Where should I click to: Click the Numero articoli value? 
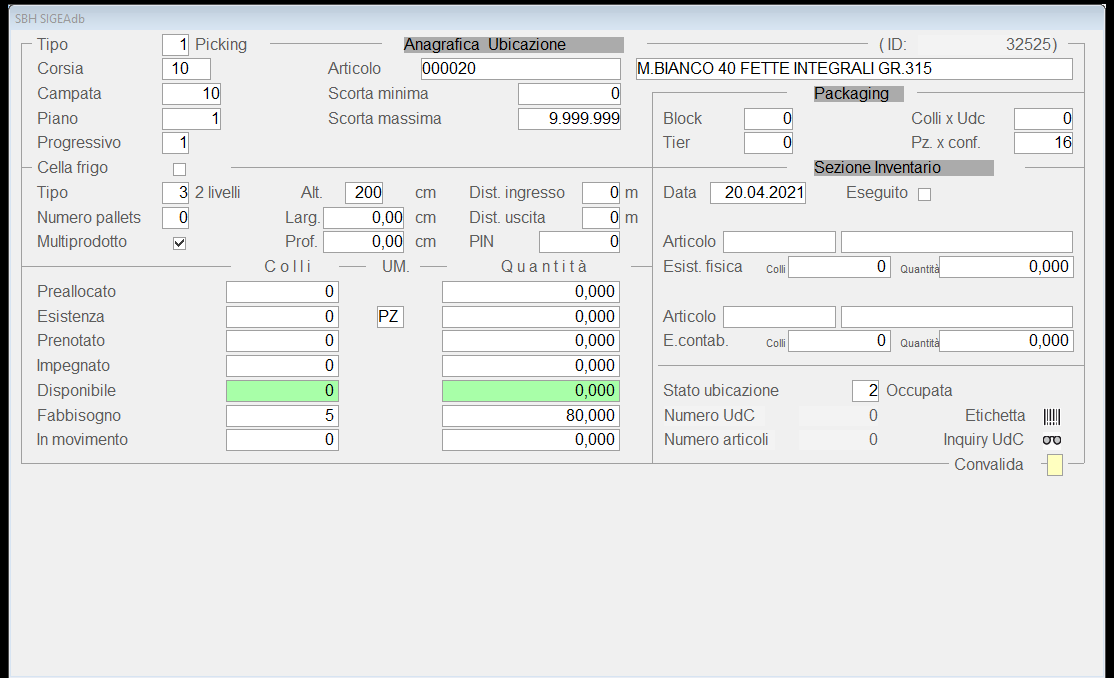point(840,440)
